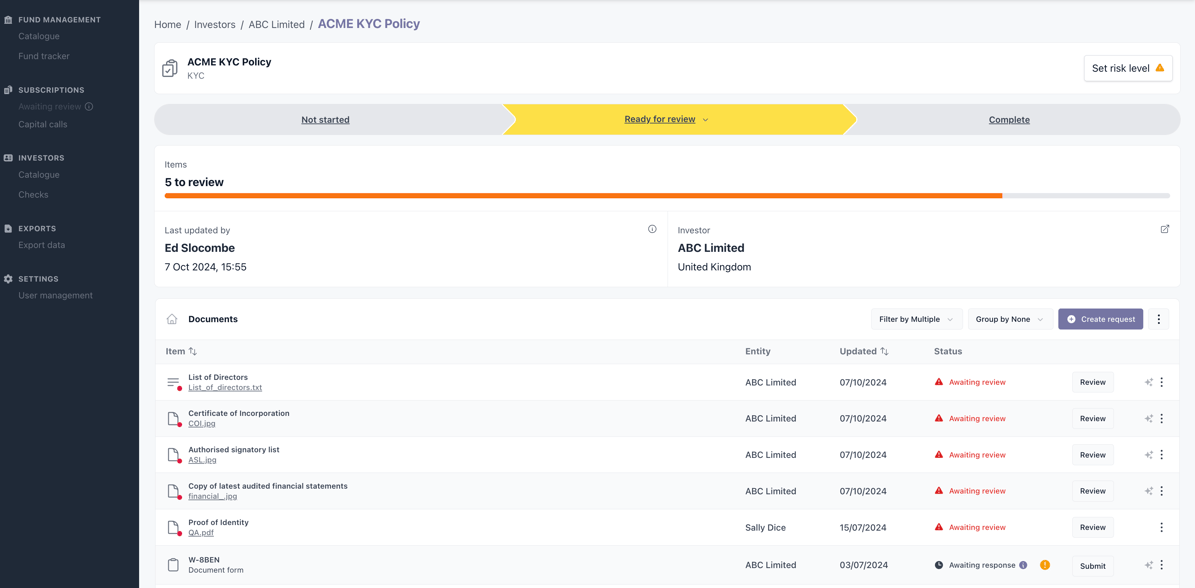Click the home icon beside Documents header
This screenshot has width=1195, height=588.
(170, 318)
